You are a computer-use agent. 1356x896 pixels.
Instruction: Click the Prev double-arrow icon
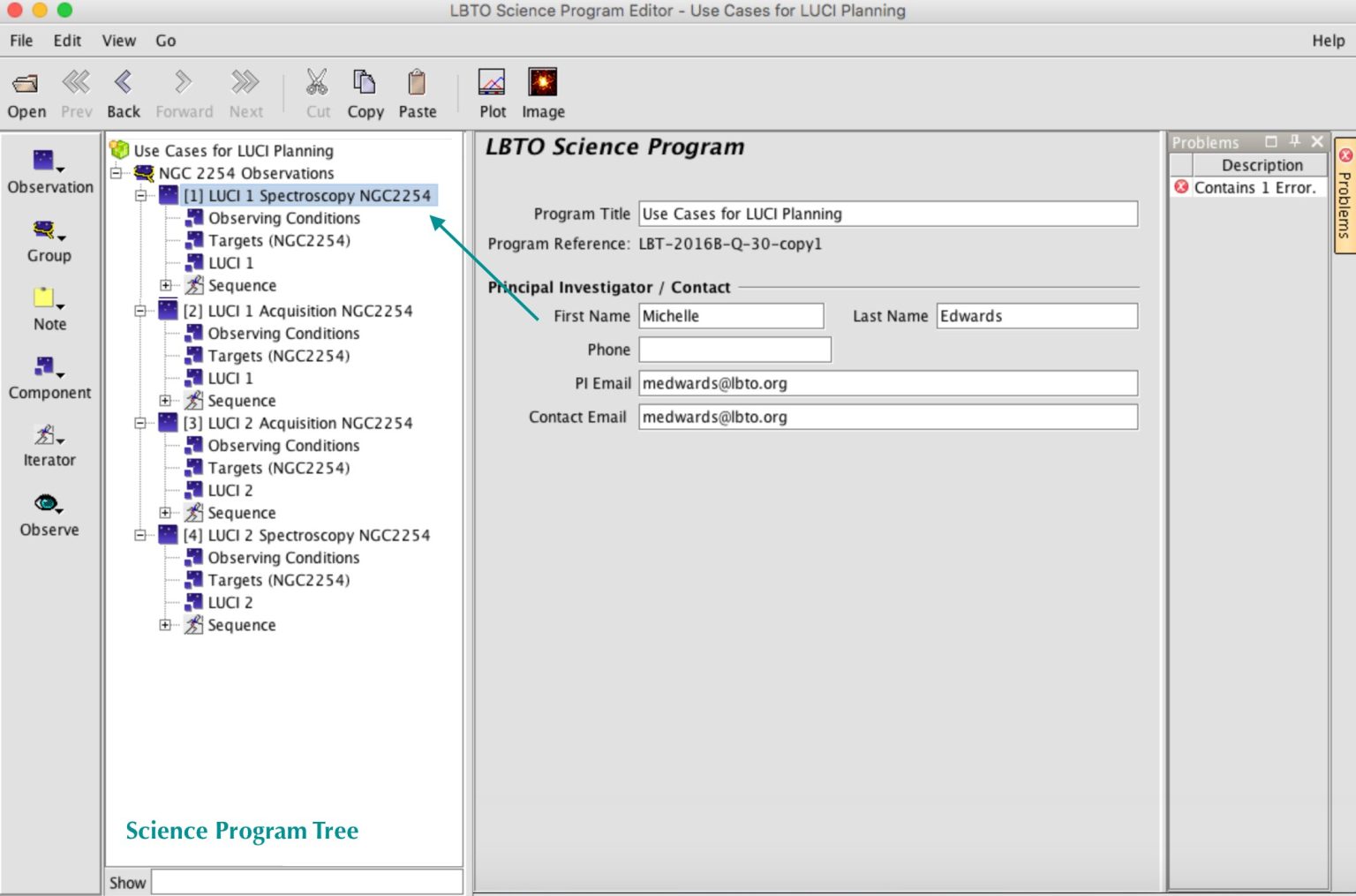pyautogui.click(x=76, y=83)
